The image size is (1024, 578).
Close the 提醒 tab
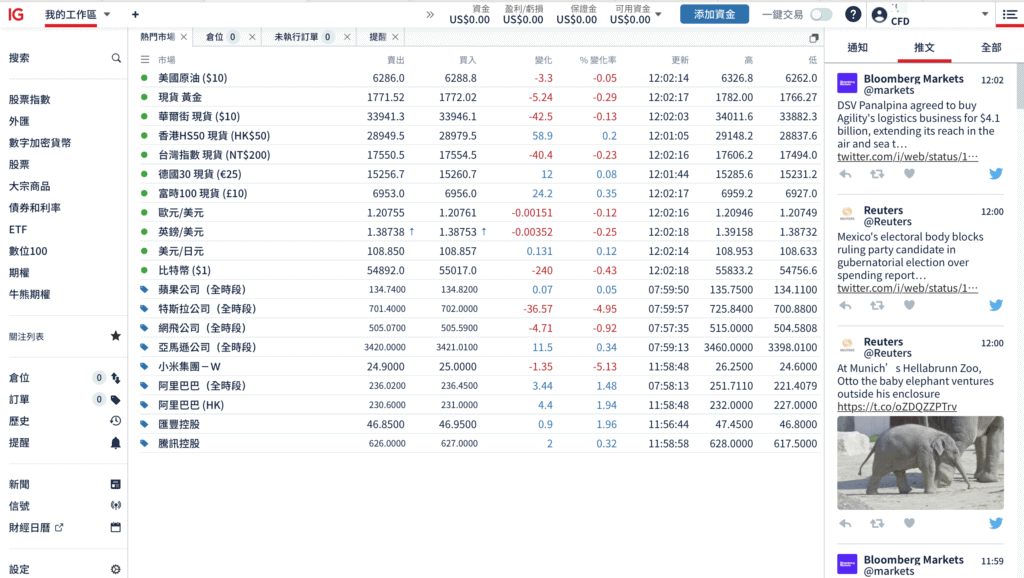pos(395,37)
